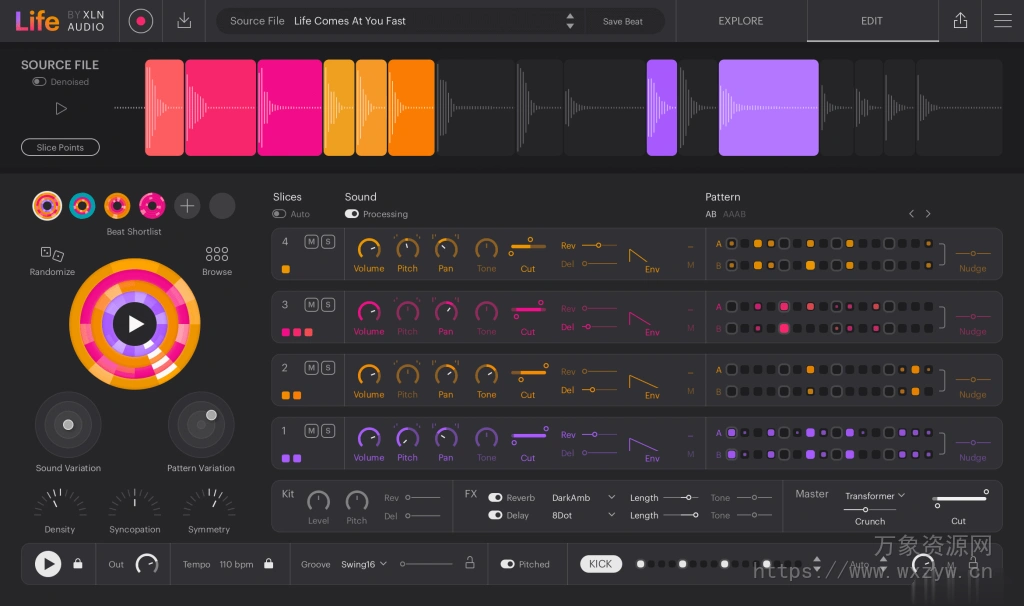Viewport: 1024px width, 606px height.
Task: Toggle Auto slices switch
Action: point(280,214)
